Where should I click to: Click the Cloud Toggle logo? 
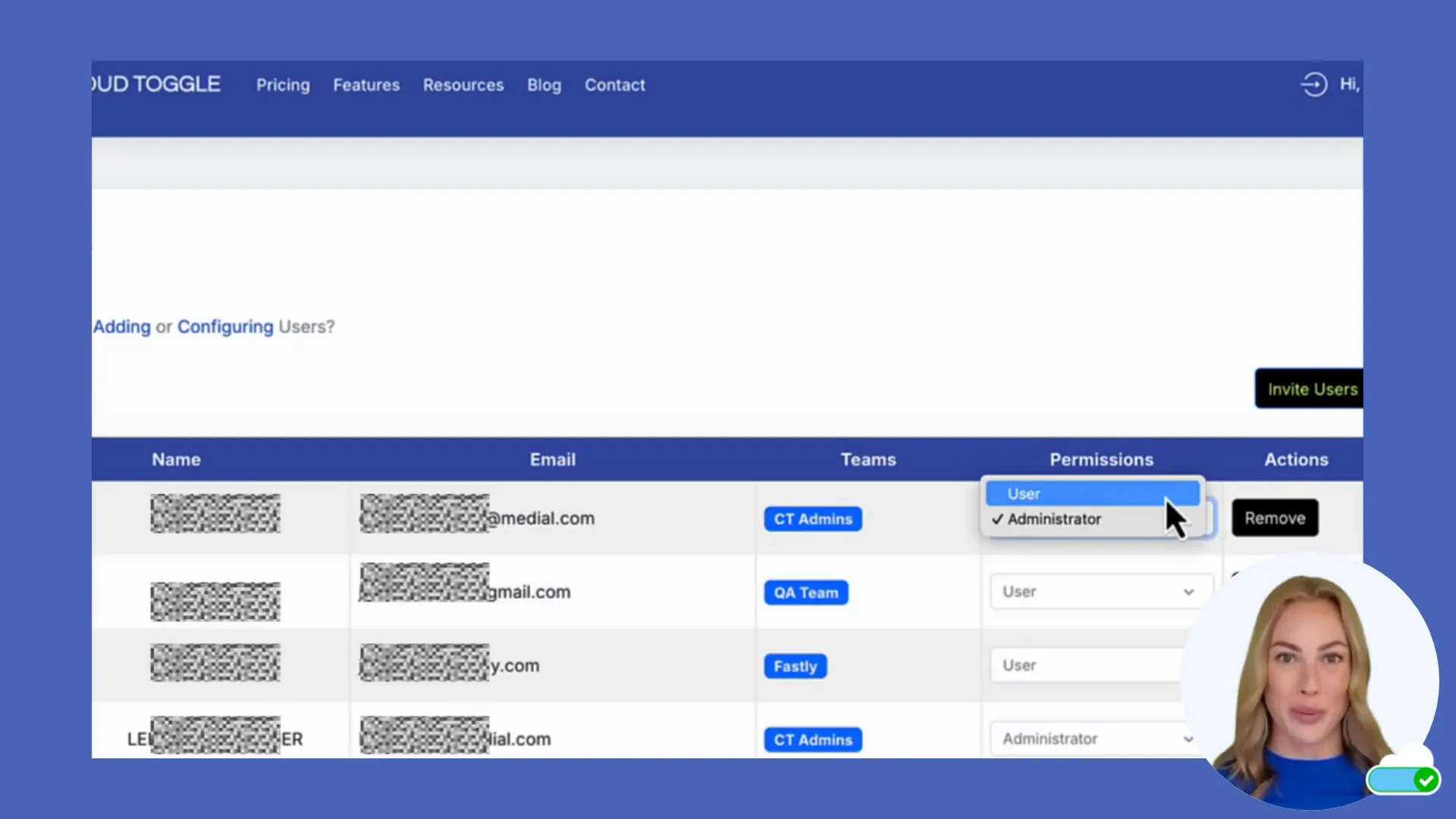tap(154, 84)
